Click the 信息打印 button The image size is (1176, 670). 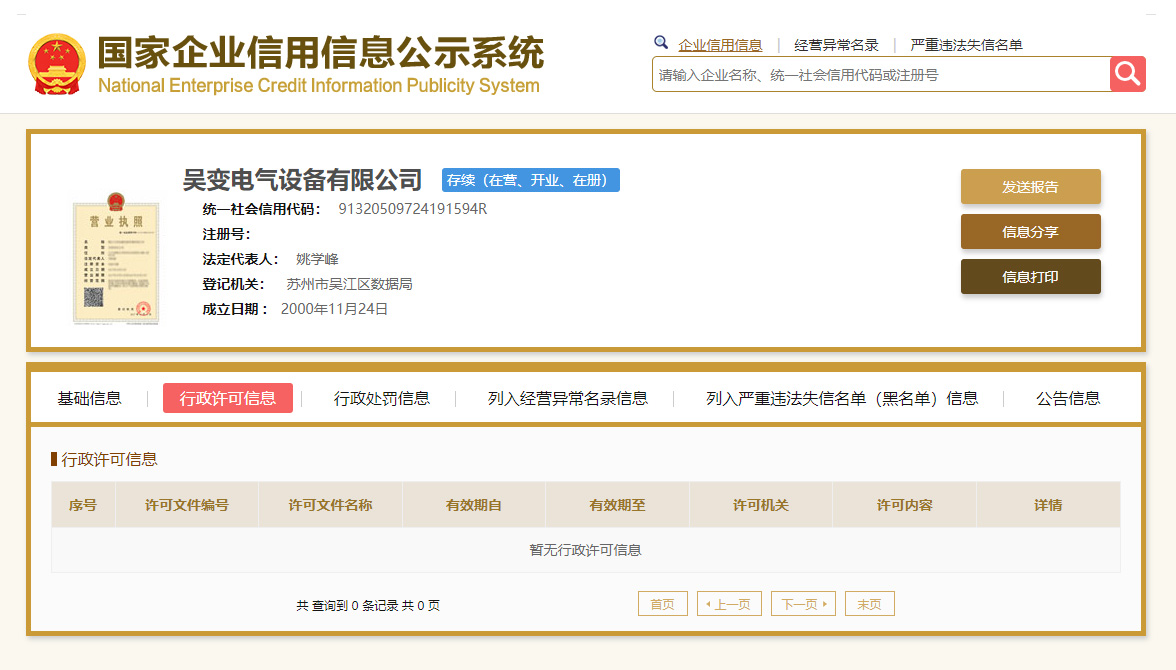click(x=1030, y=277)
